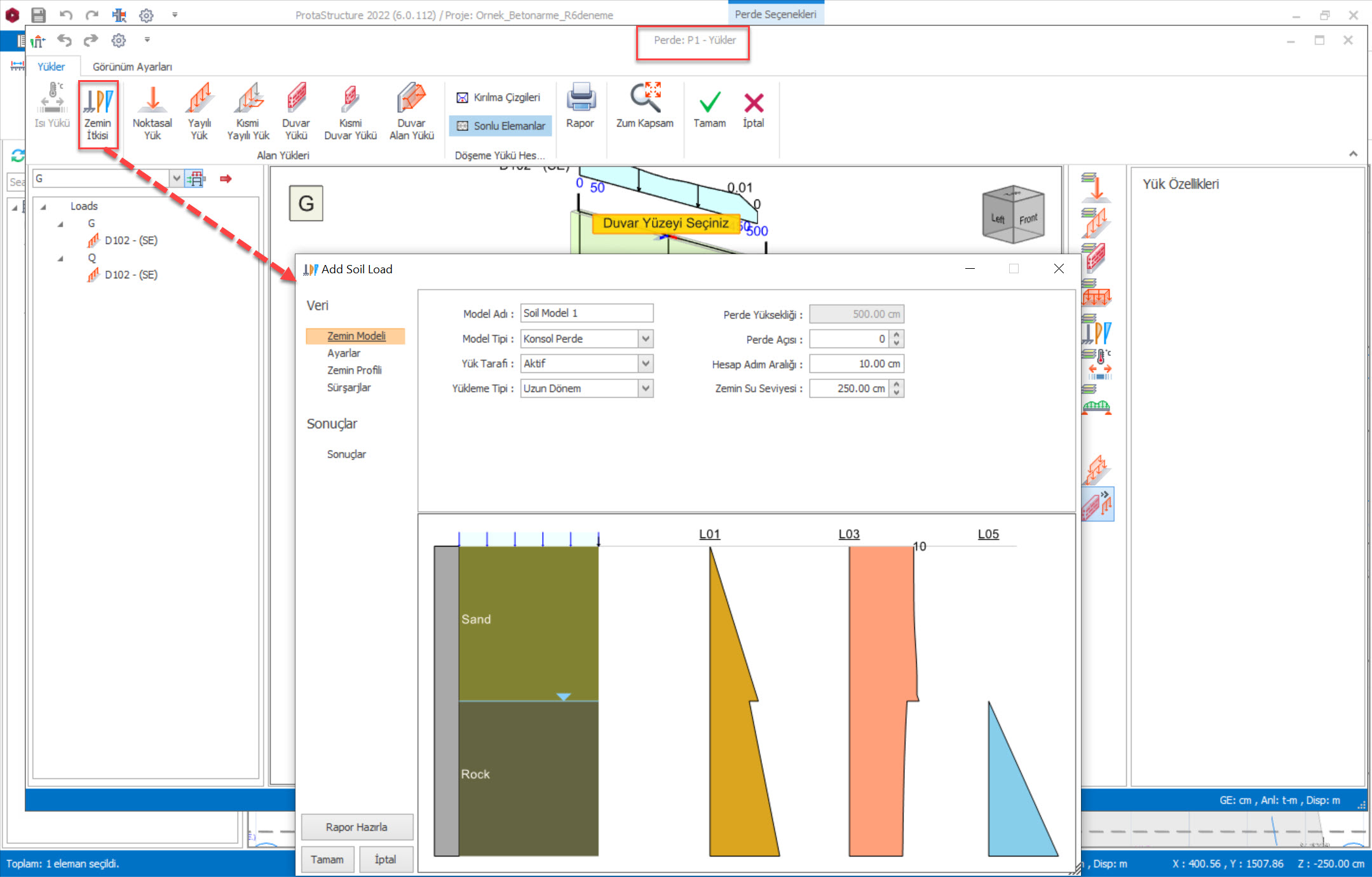Edit the Perde Açısı value field
Image resolution: width=1372 pixels, height=877 pixels.
pos(850,339)
